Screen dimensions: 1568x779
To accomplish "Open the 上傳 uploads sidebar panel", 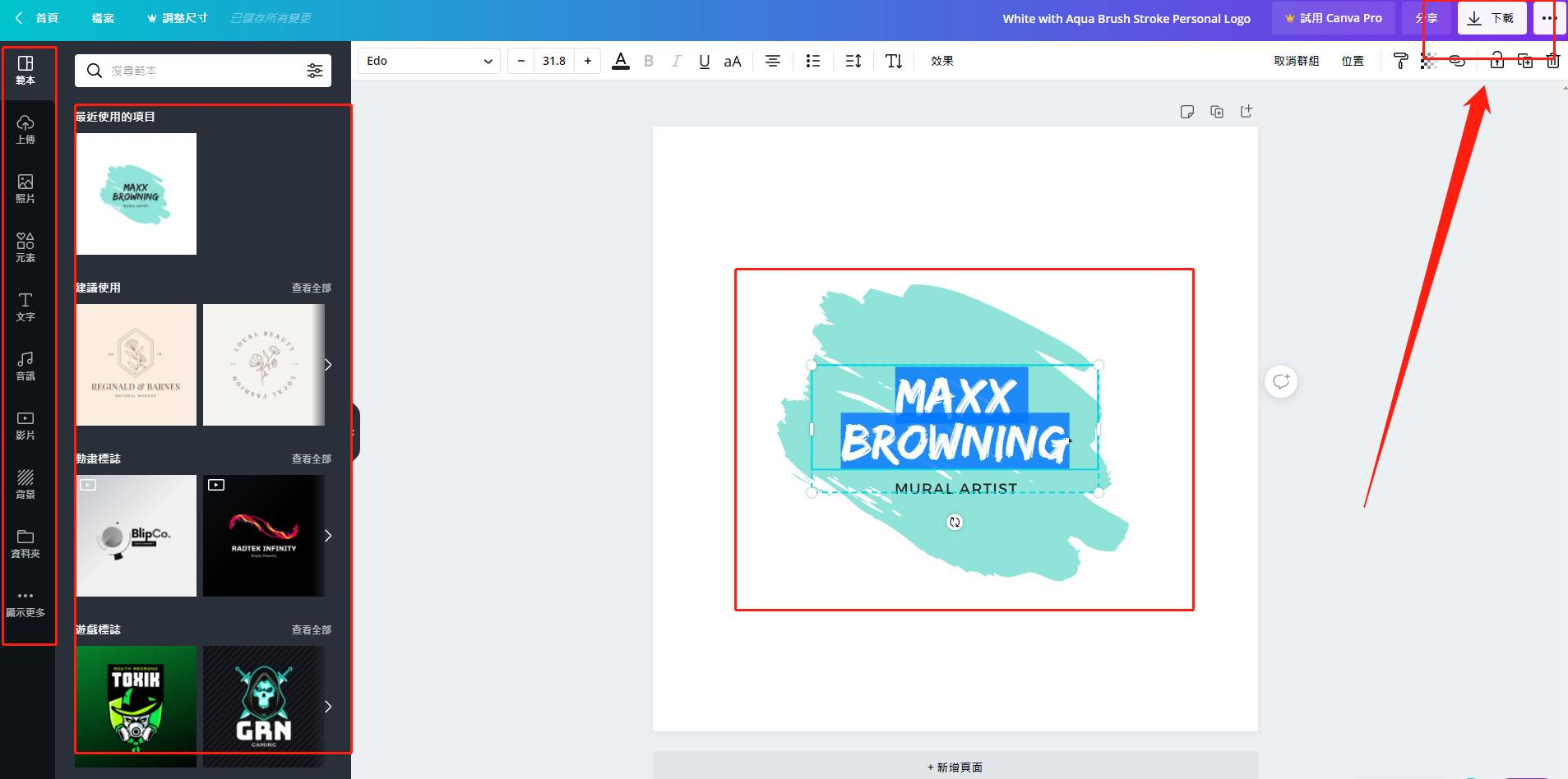I will tap(25, 129).
